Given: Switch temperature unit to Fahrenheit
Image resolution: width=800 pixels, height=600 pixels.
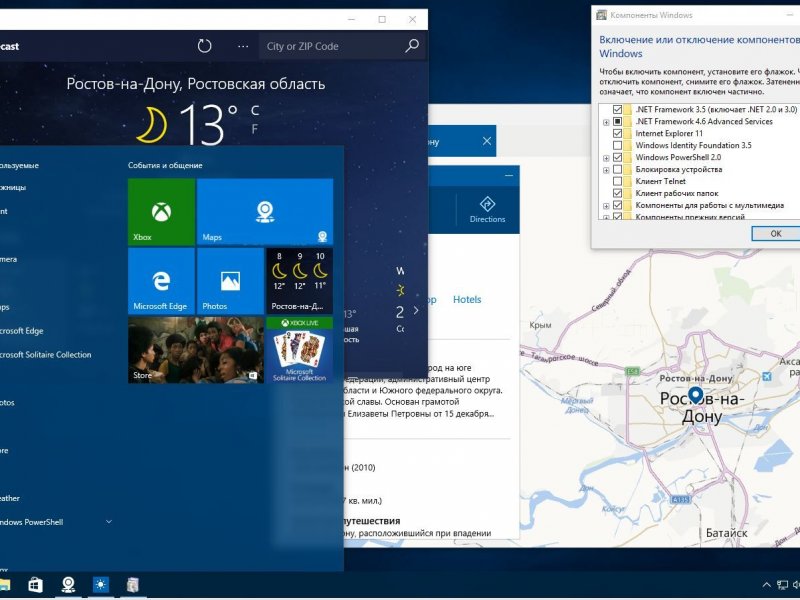Looking at the screenshot, I should pos(255,129).
